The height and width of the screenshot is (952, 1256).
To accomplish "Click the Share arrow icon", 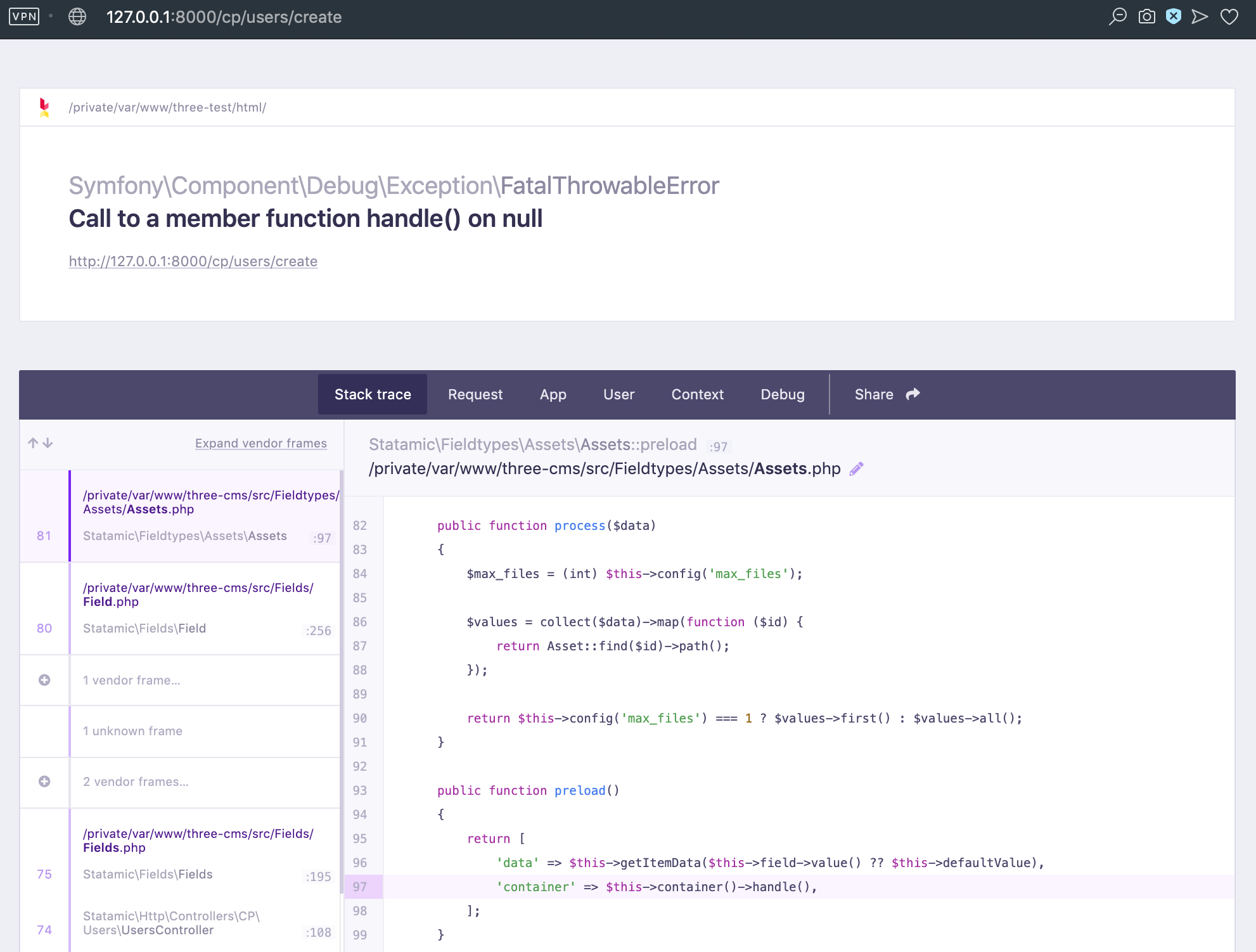I will tap(913, 394).
